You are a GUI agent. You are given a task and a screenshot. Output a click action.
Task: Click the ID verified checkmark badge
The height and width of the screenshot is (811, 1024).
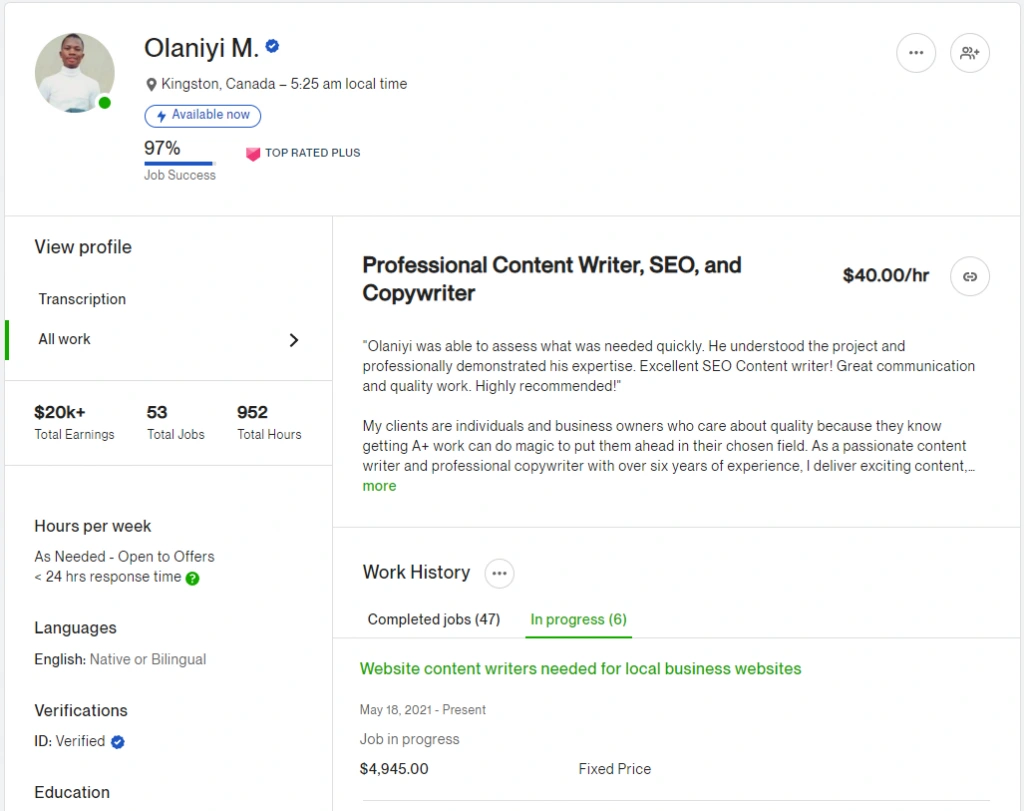(x=118, y=742)
